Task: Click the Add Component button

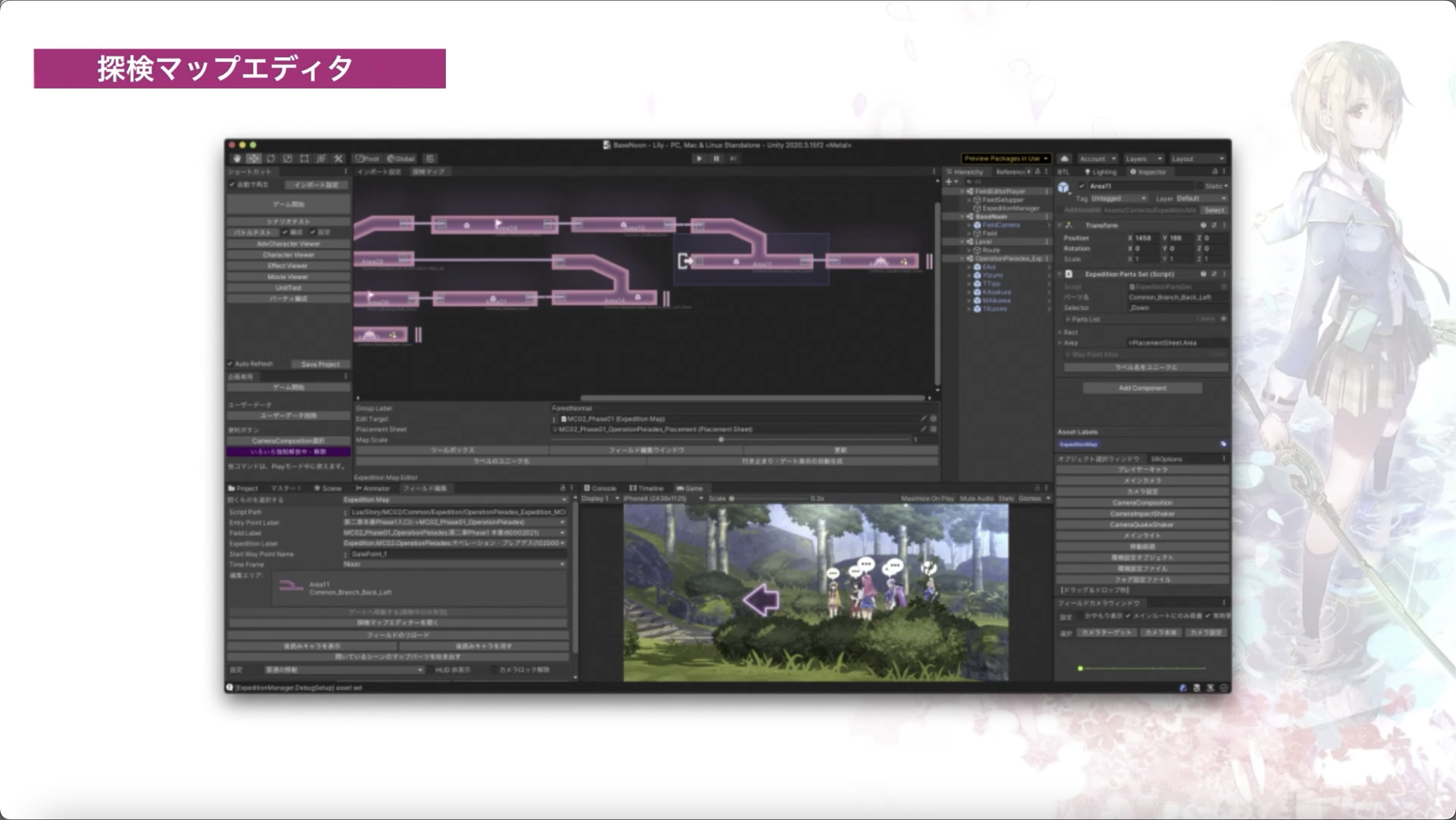Action: coord(1143,388)
